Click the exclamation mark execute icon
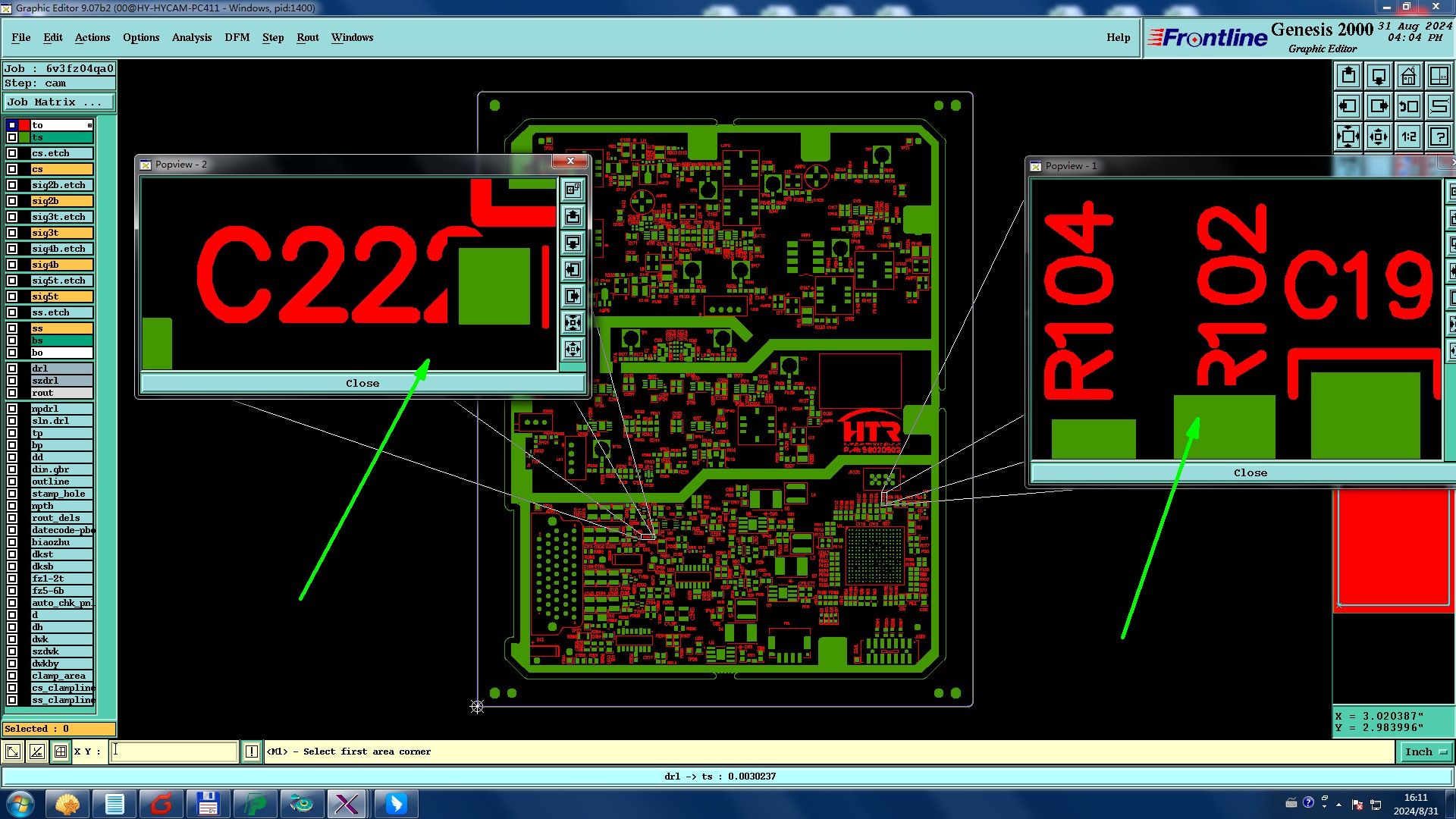The width and height of the screenshot is (1456, 819). tap(252, 752)
